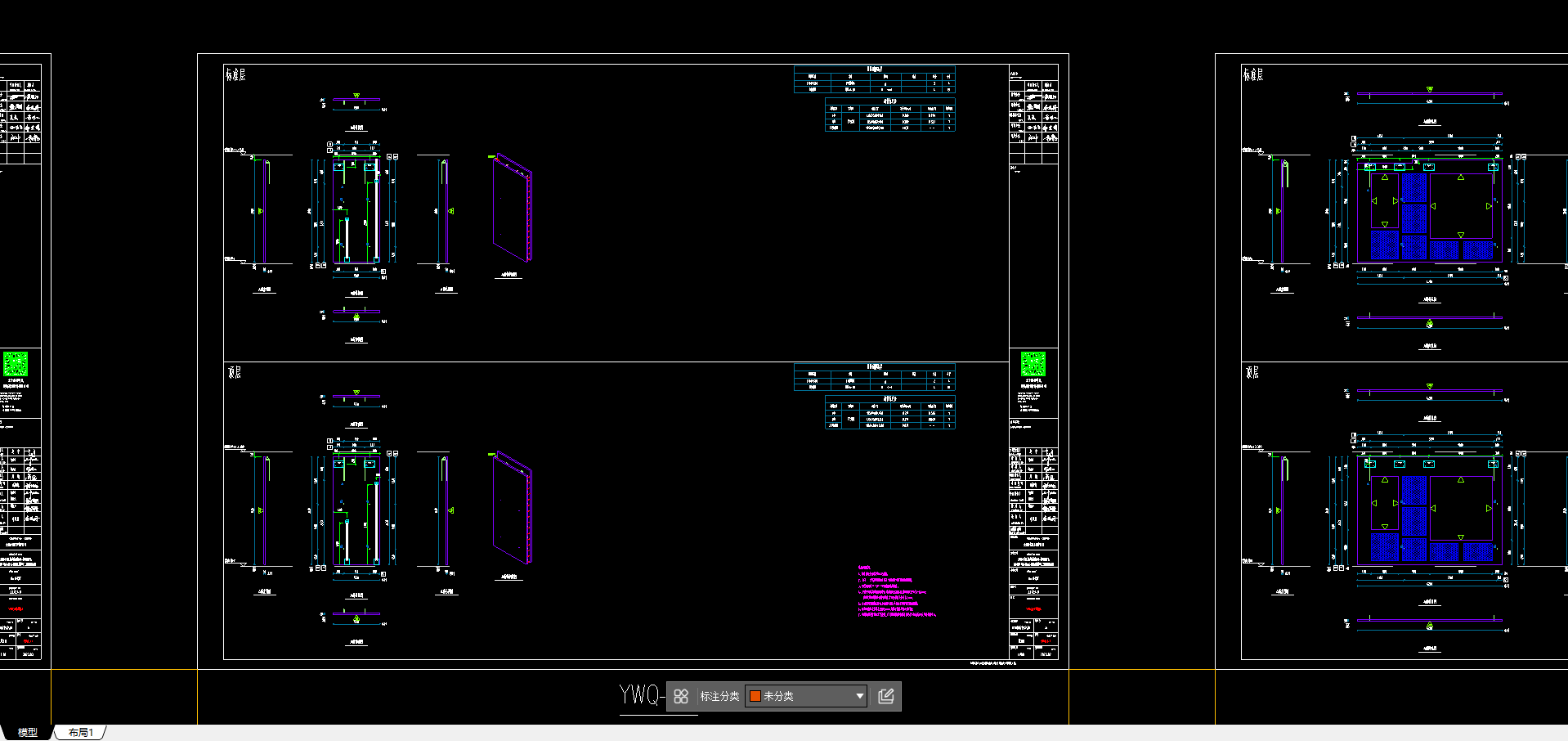Screen dimensions: 1568x741
Task: Click the green QR code in center title block
Action: 1033,363
